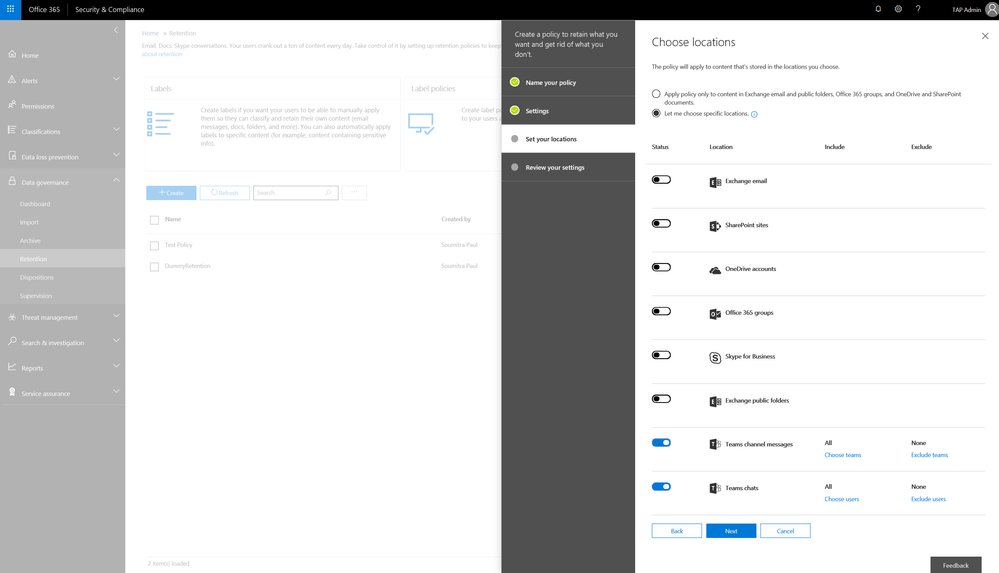Check the DummyRetention row checkbox

(154, 266)
